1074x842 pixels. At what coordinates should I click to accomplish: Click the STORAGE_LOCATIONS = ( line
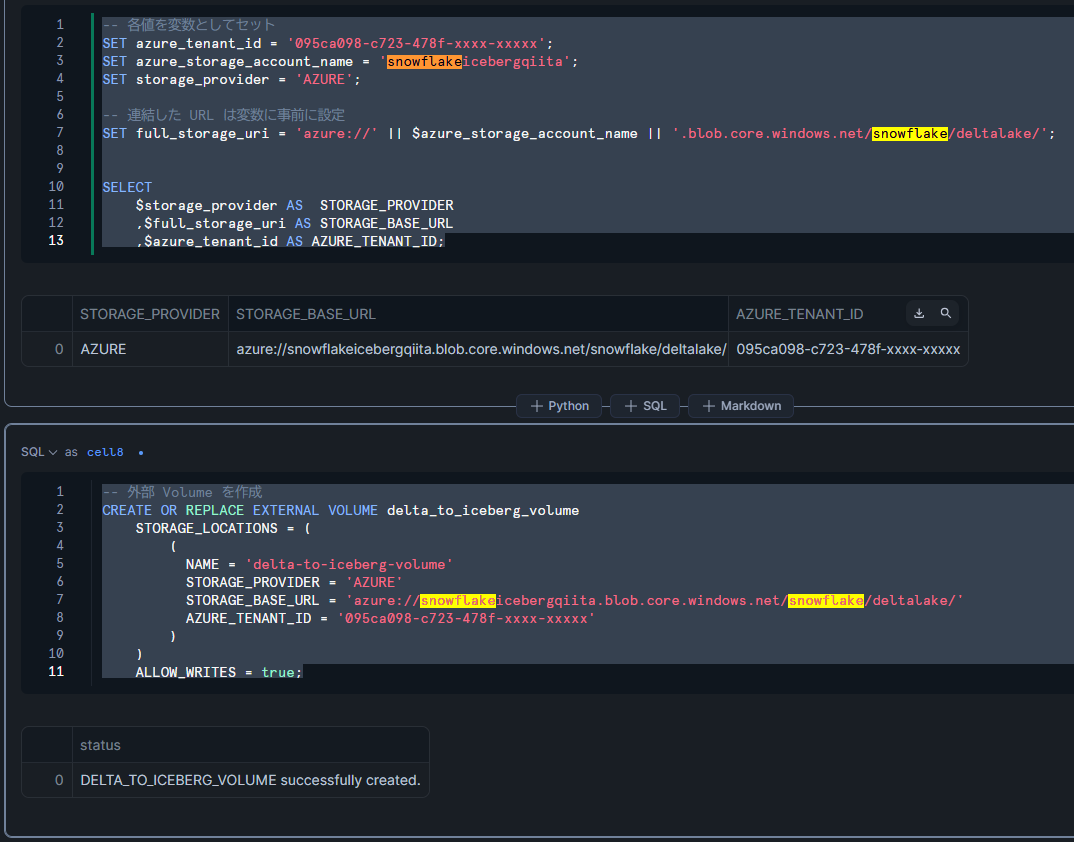pyautogui.click(x=223, y=528)
